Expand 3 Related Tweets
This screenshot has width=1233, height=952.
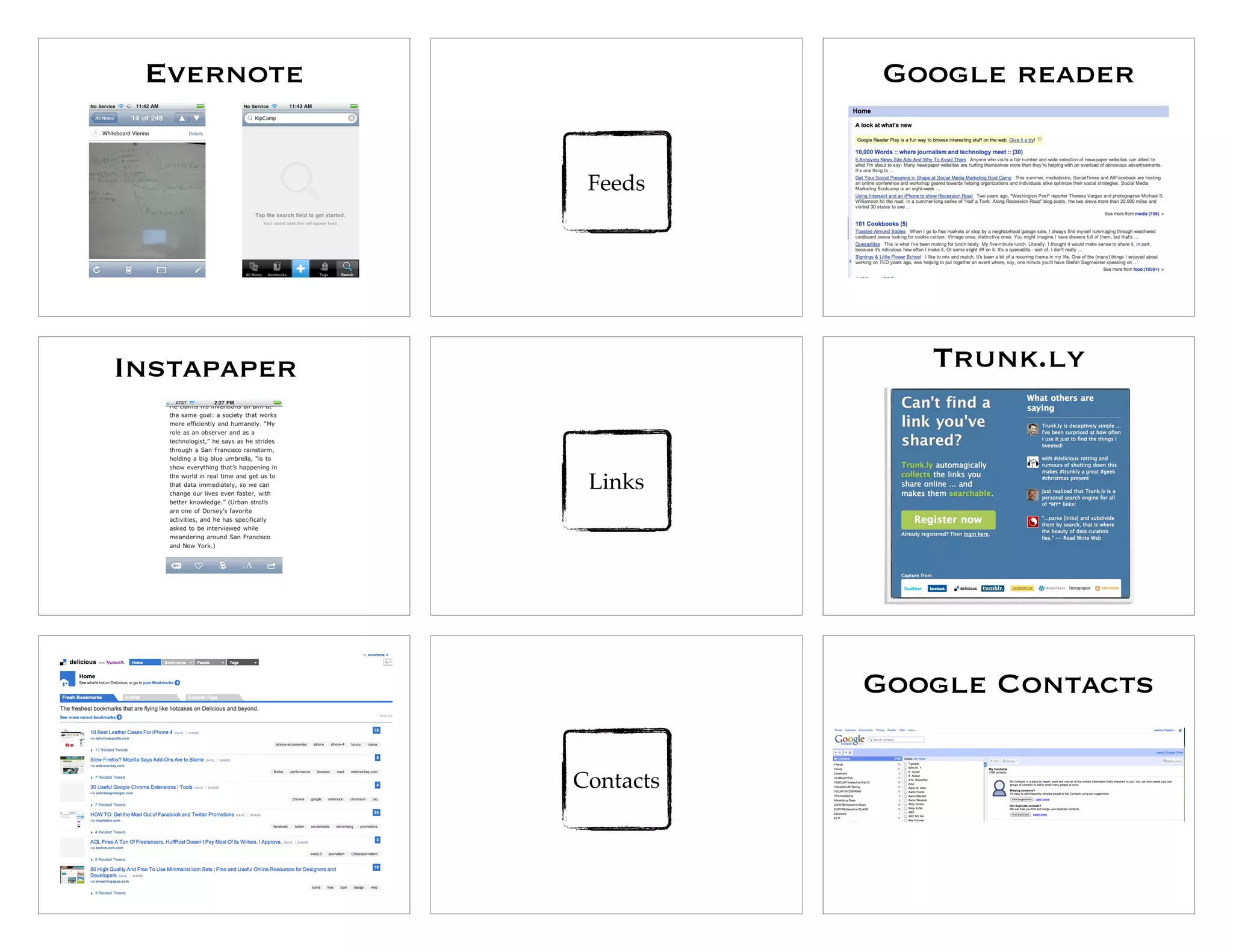click(108, 893)
